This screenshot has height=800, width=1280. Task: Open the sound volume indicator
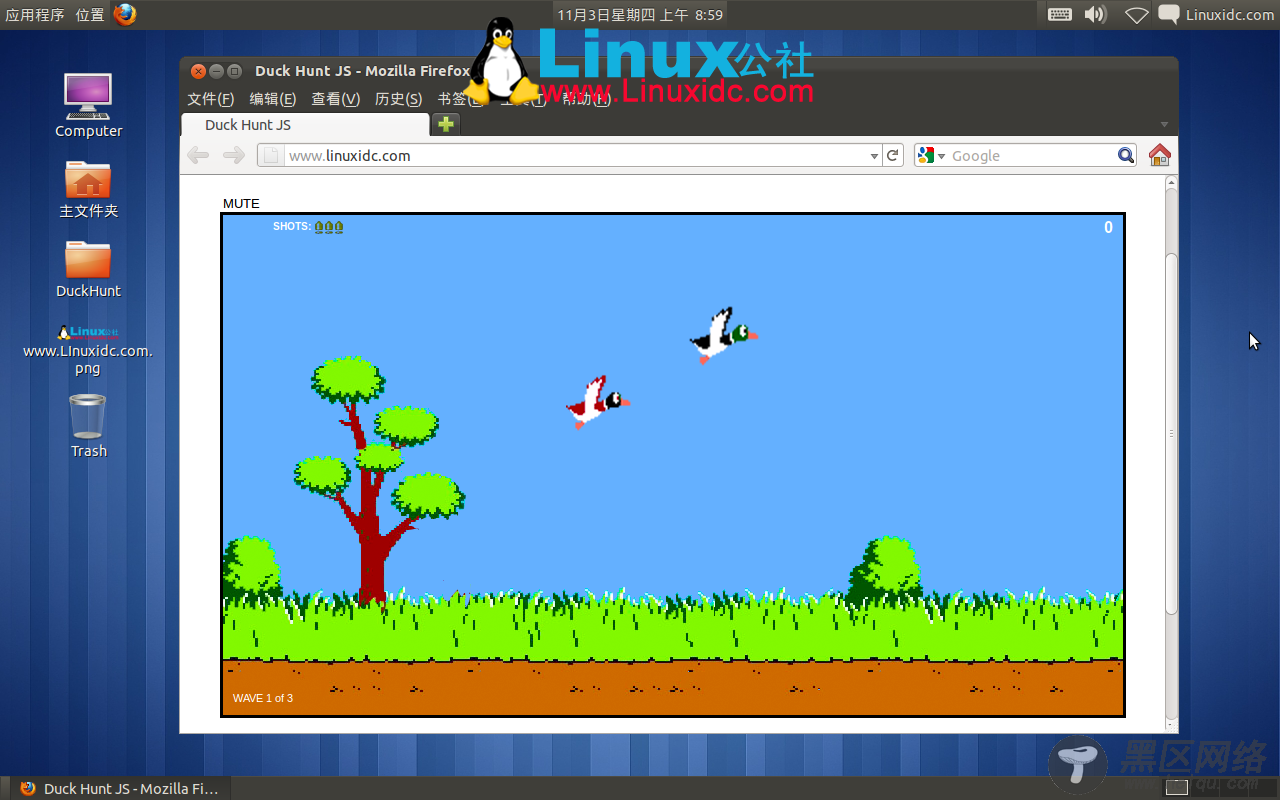point(1096,14)
